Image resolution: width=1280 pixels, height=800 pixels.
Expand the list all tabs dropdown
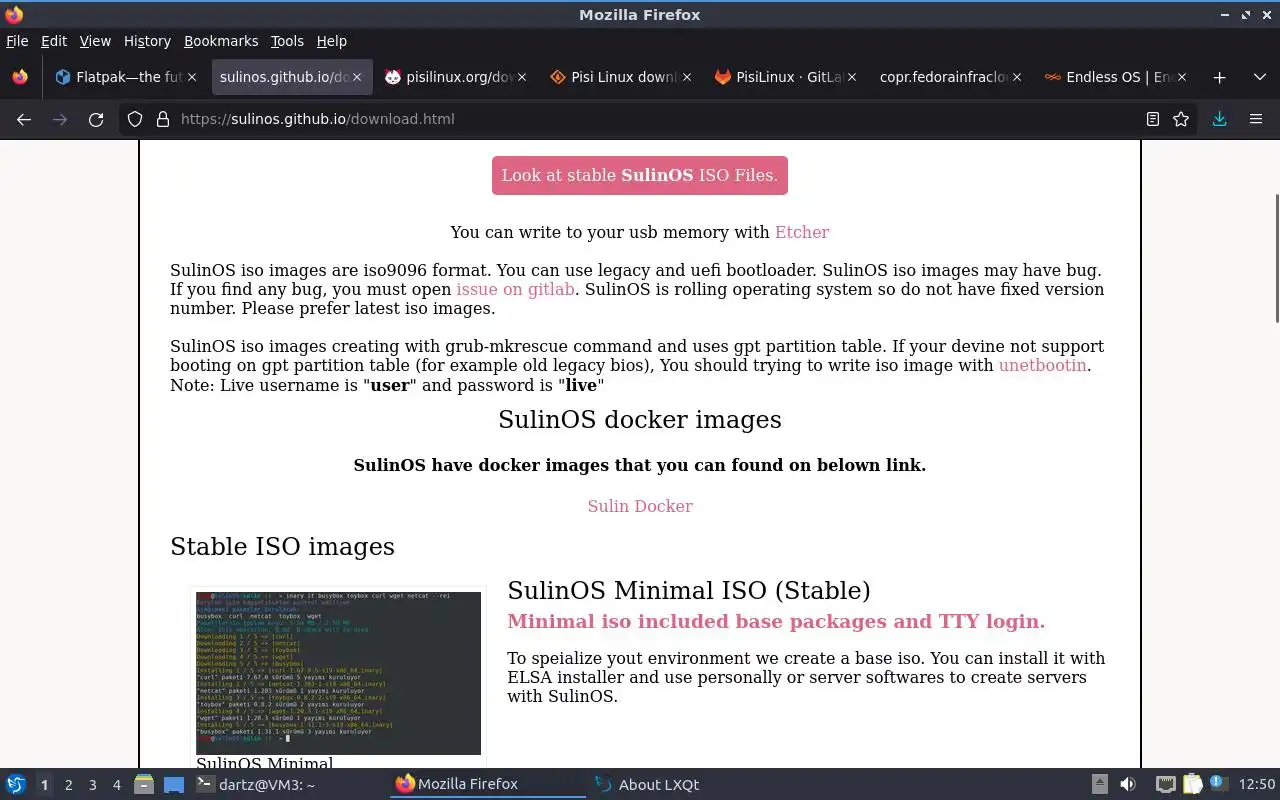(x=1259, y=77)
